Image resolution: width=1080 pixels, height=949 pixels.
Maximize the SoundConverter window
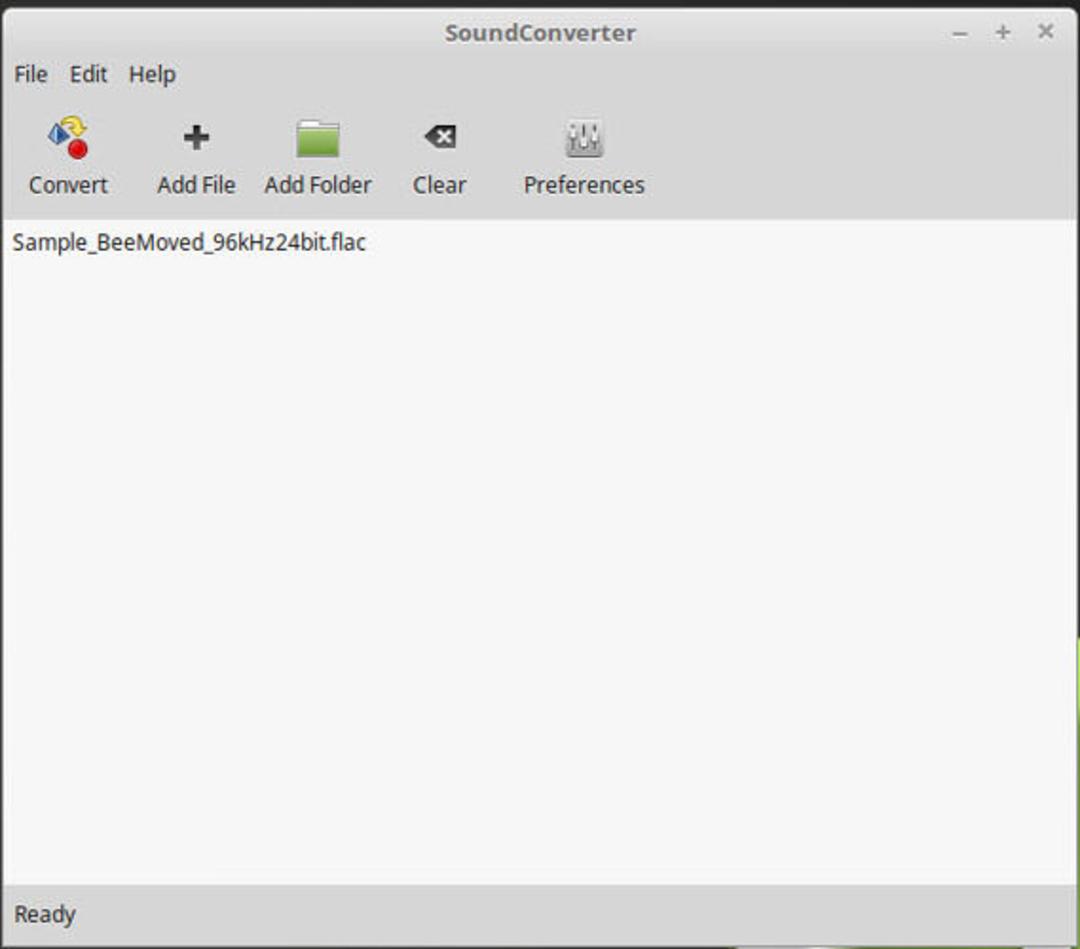[x=1003, y=32]
